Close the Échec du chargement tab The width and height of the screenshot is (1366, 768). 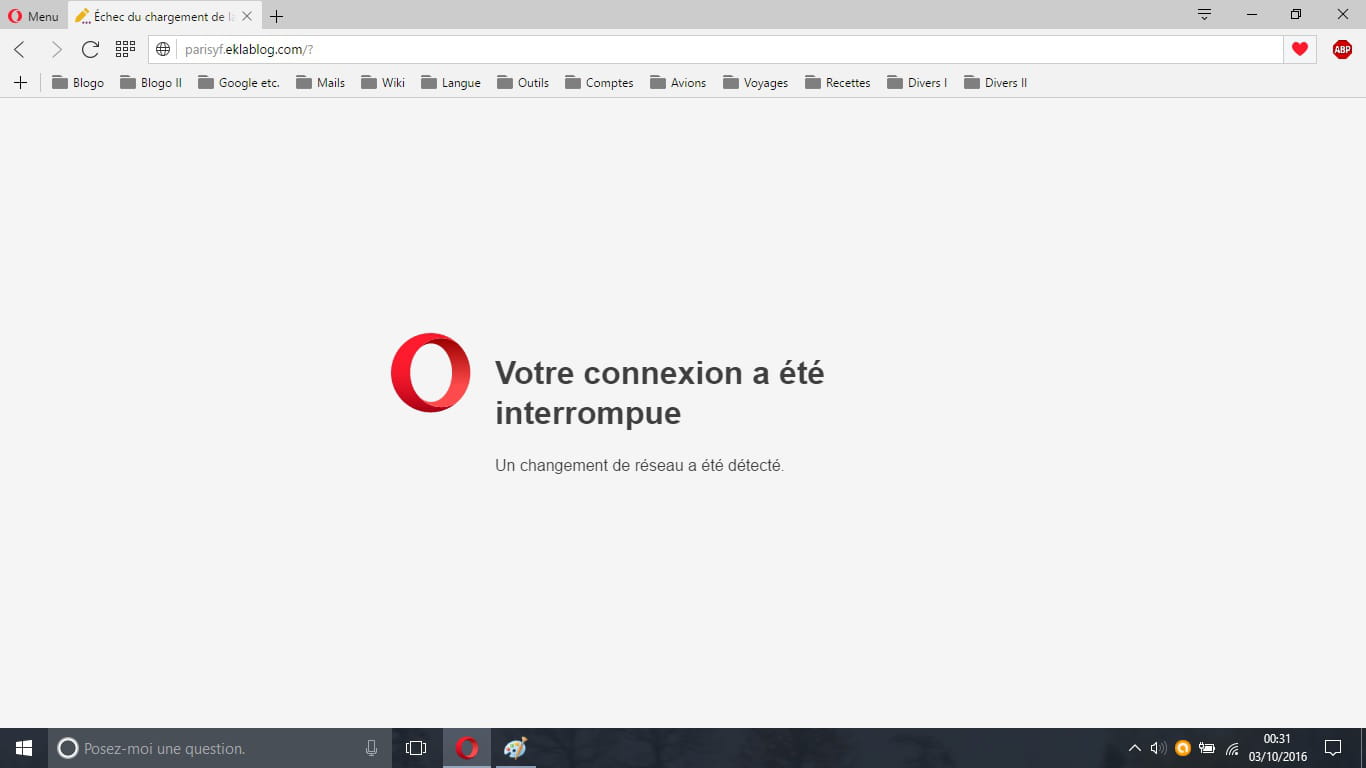click(247, 16)
